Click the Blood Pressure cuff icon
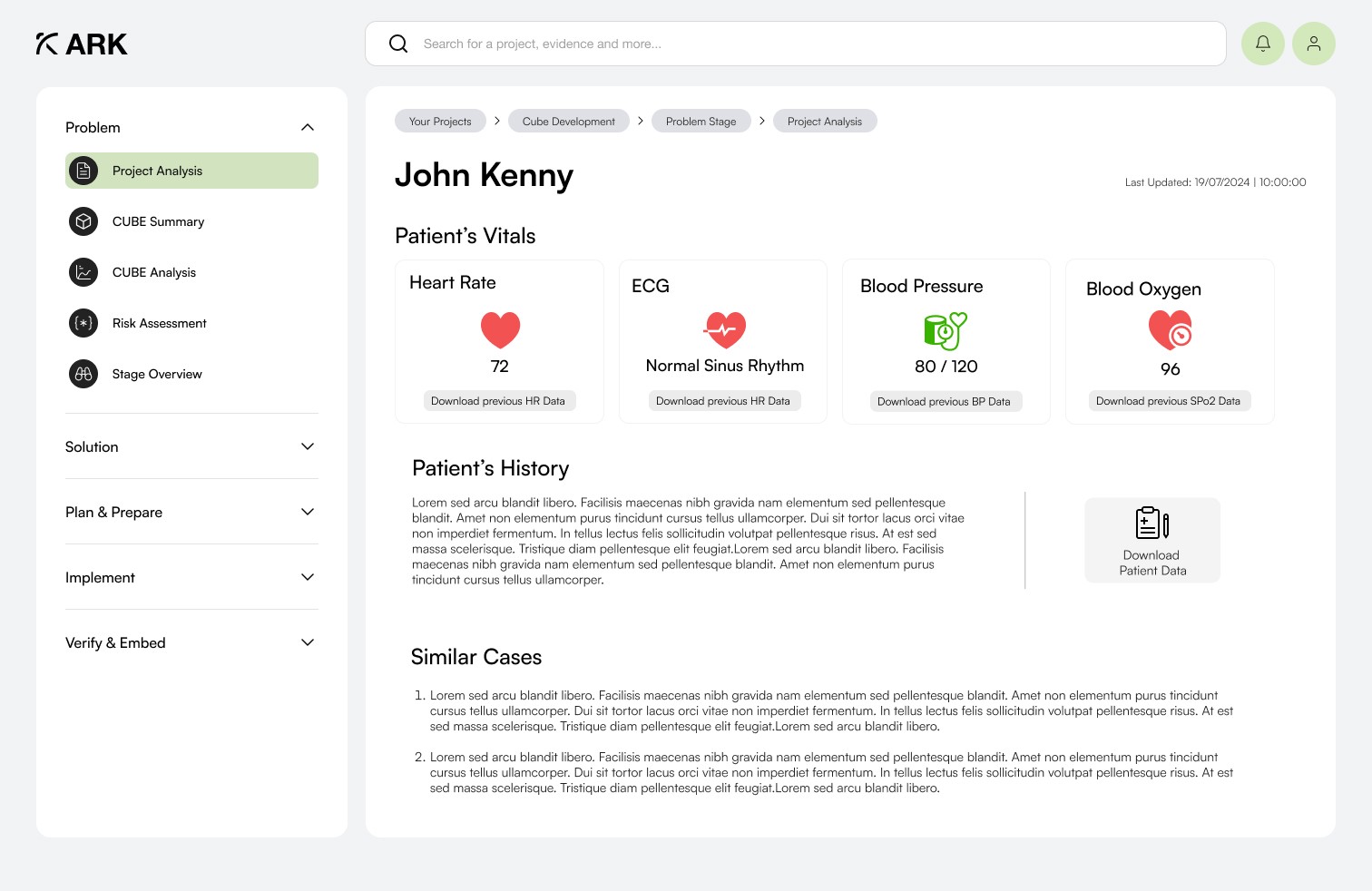Viewport: 1372px width, 891px height. [946, 331]
